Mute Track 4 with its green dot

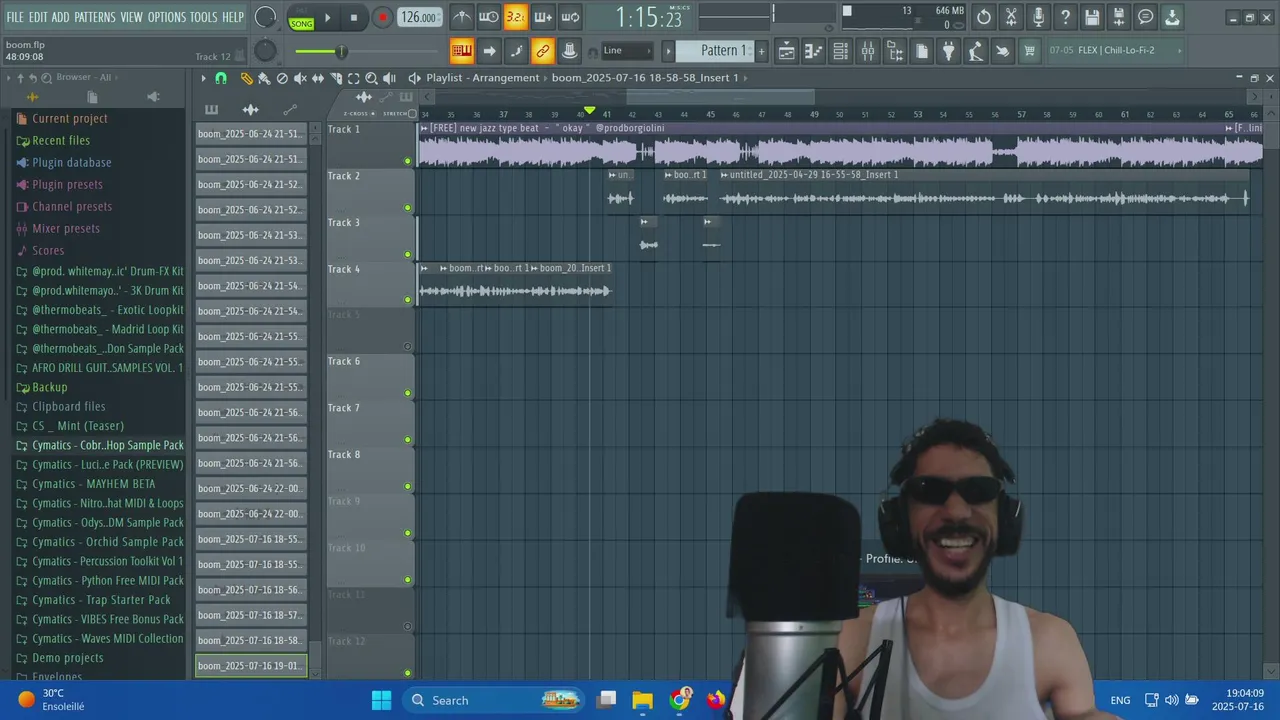[x=407, y=300]
